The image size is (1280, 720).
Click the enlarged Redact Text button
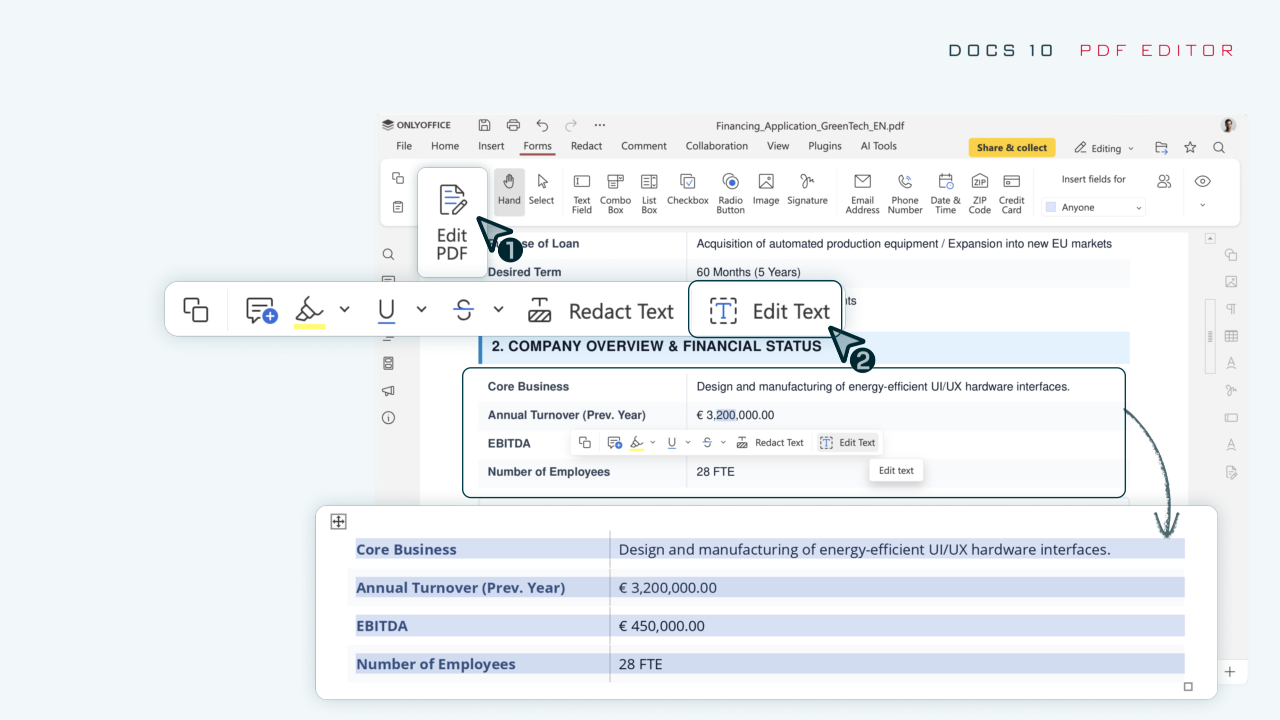pos(600,311)
